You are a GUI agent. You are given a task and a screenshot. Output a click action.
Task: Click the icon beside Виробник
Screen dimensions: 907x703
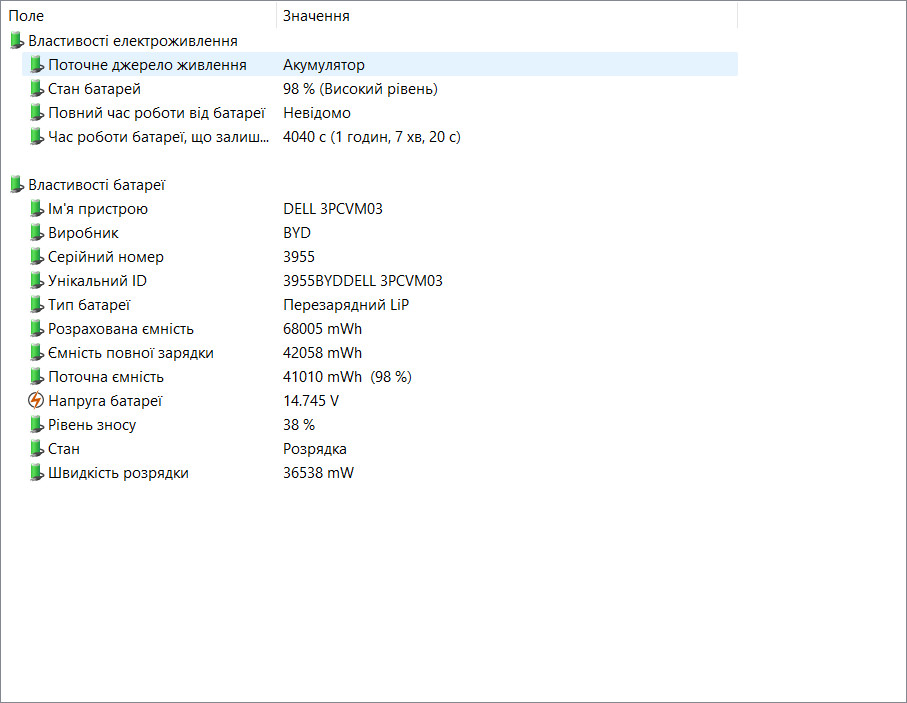(x=36, y=233)
